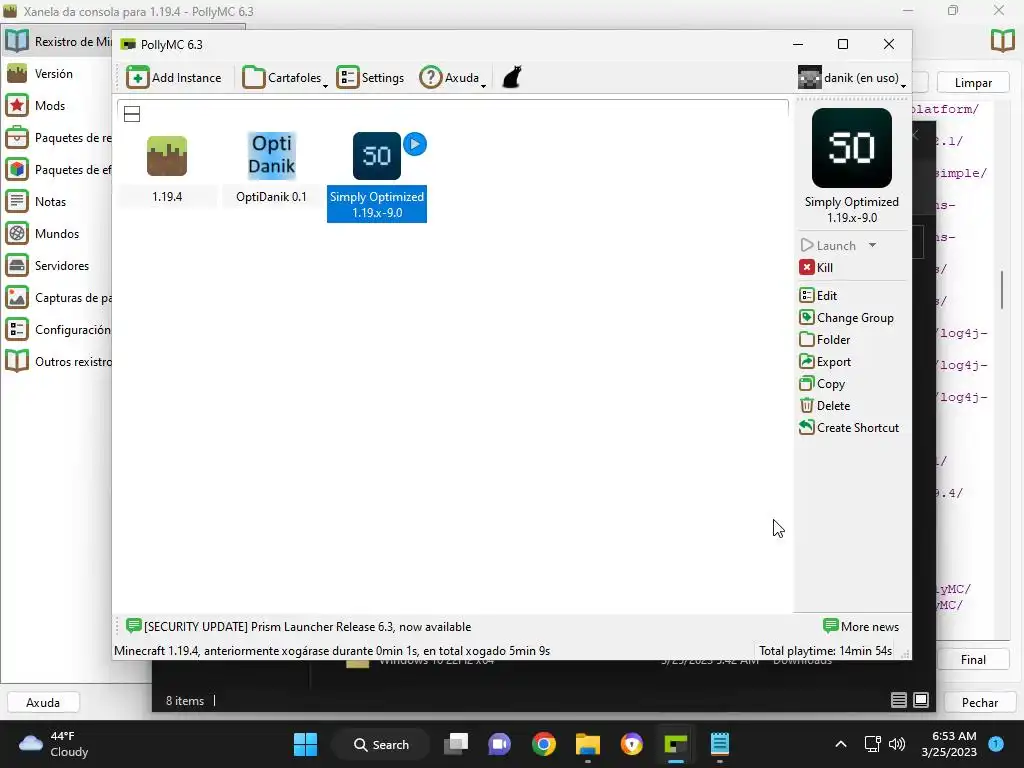Open Outros rexistros page in console window
This screenshot has width=1024, height=768.
pos(57,362)
